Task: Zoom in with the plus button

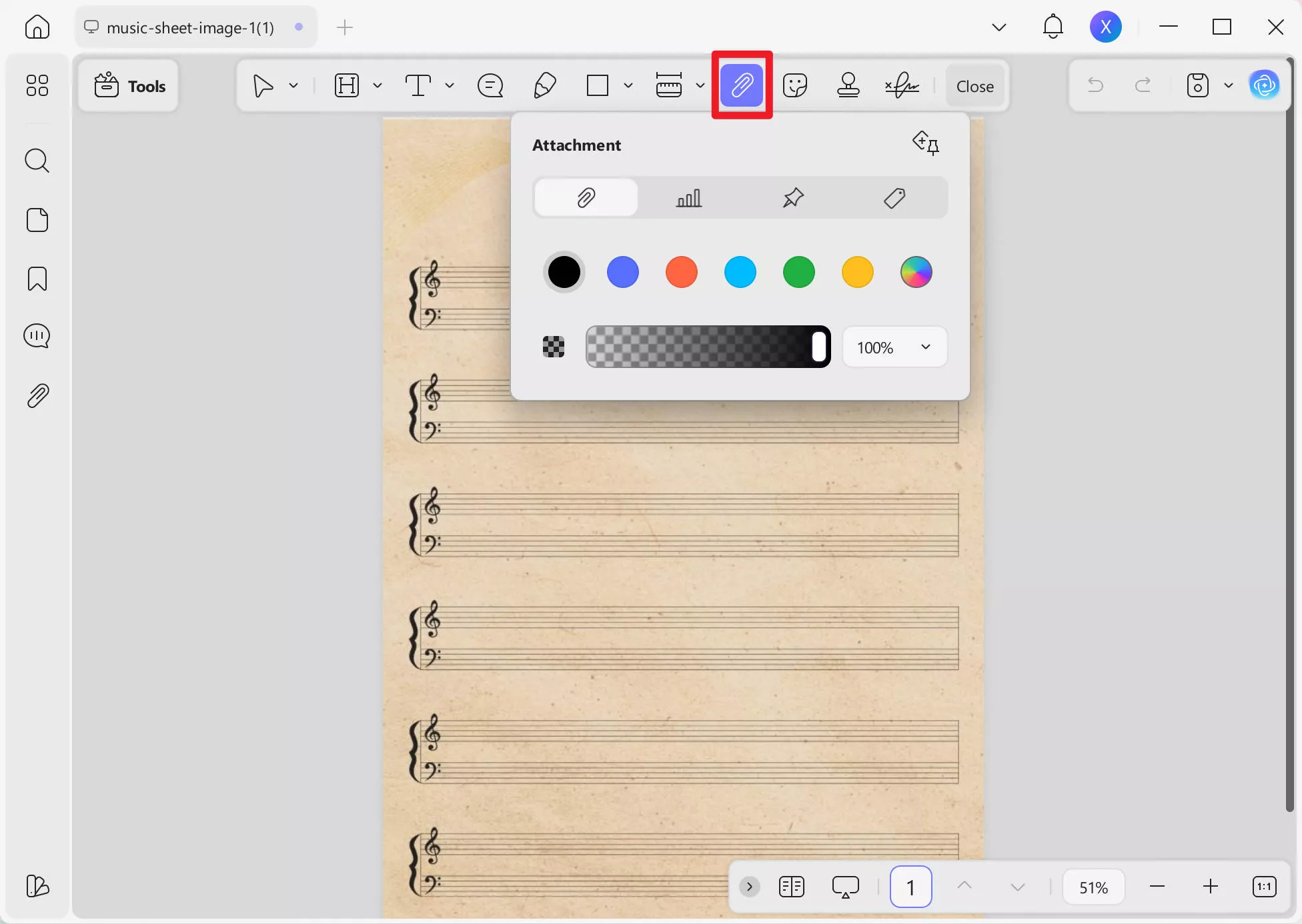Action: pyautogui.click(x=1211, y=887)
